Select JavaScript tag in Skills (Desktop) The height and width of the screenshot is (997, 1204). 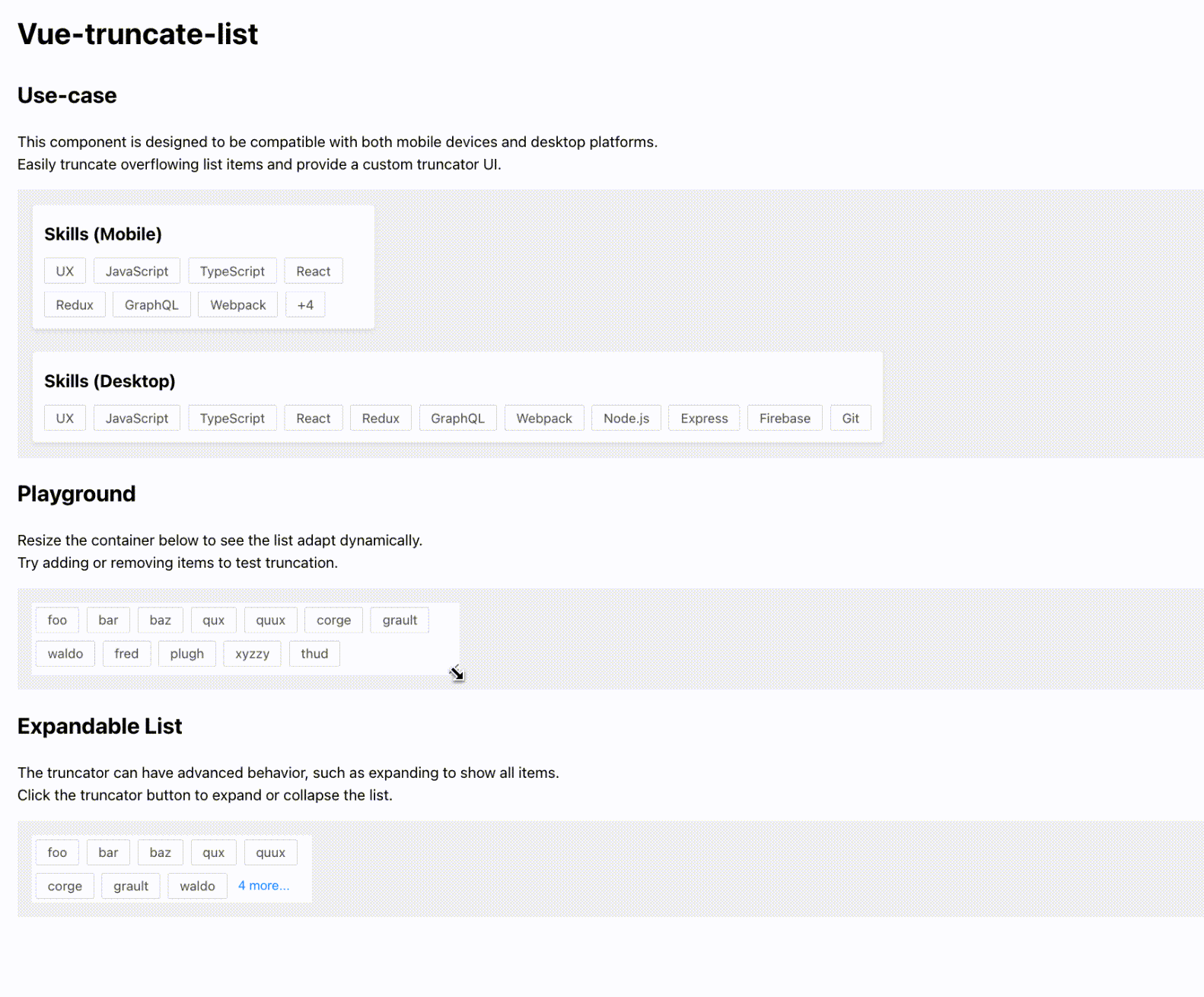point(137,418)
